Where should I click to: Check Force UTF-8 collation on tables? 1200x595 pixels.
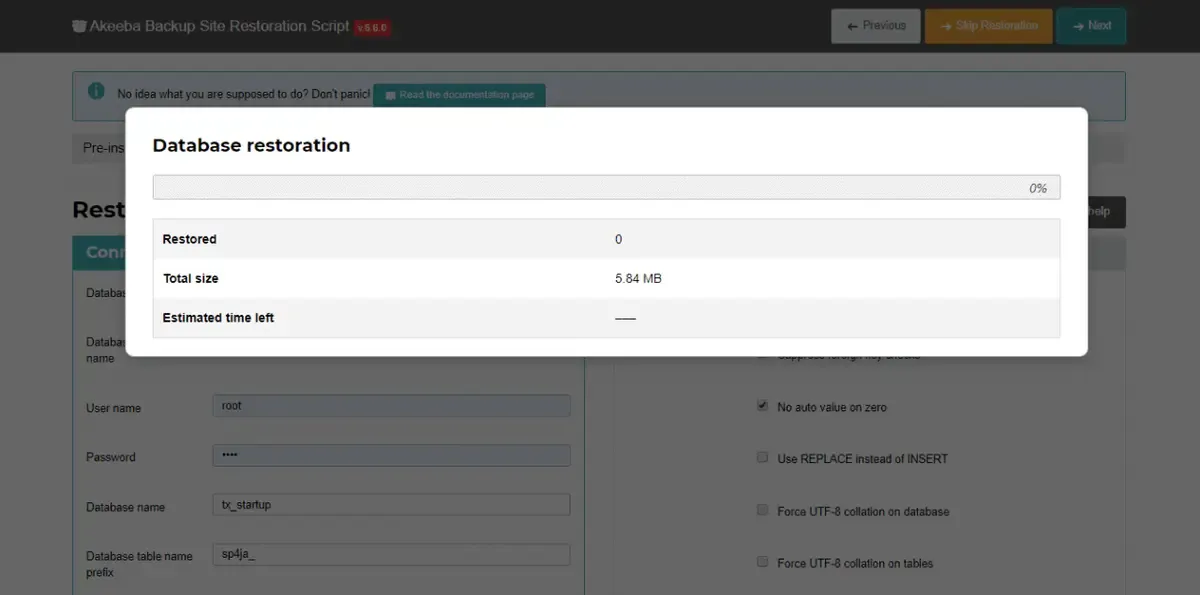(763, 563)
